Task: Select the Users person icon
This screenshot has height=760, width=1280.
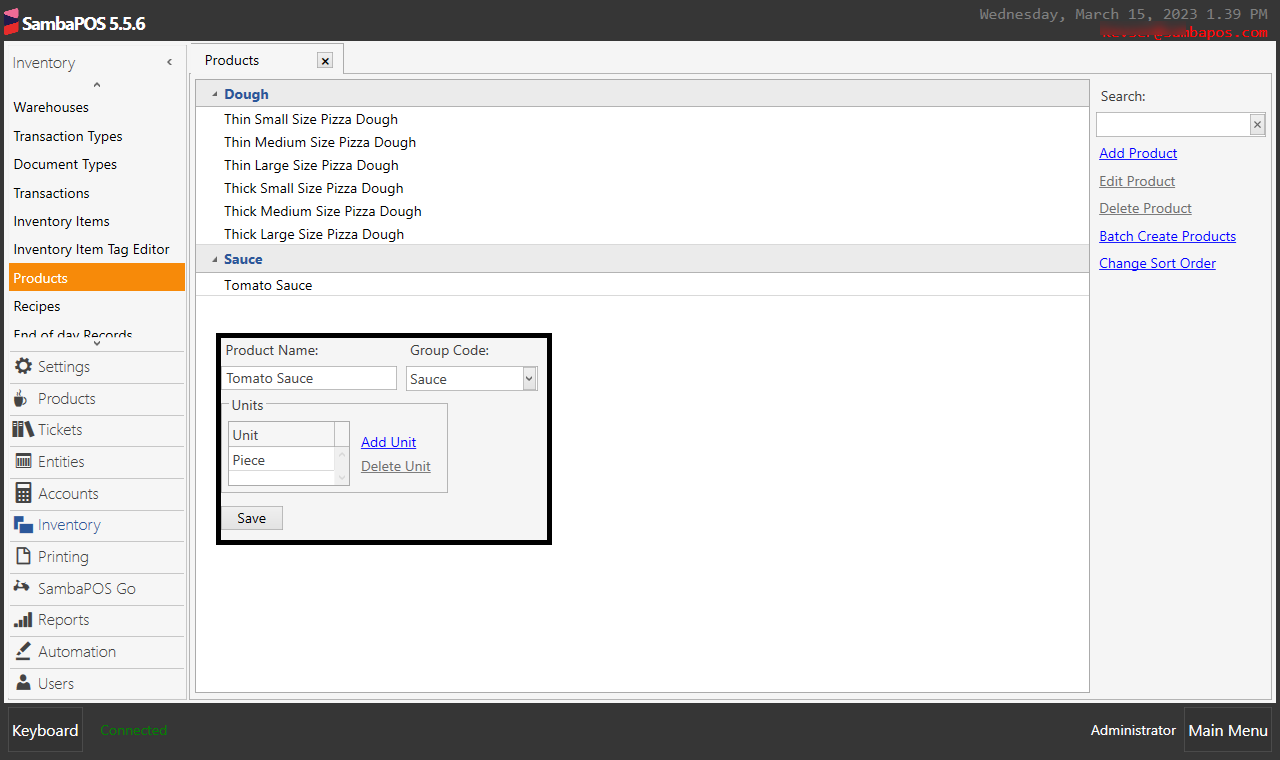Action: (22, 683)
